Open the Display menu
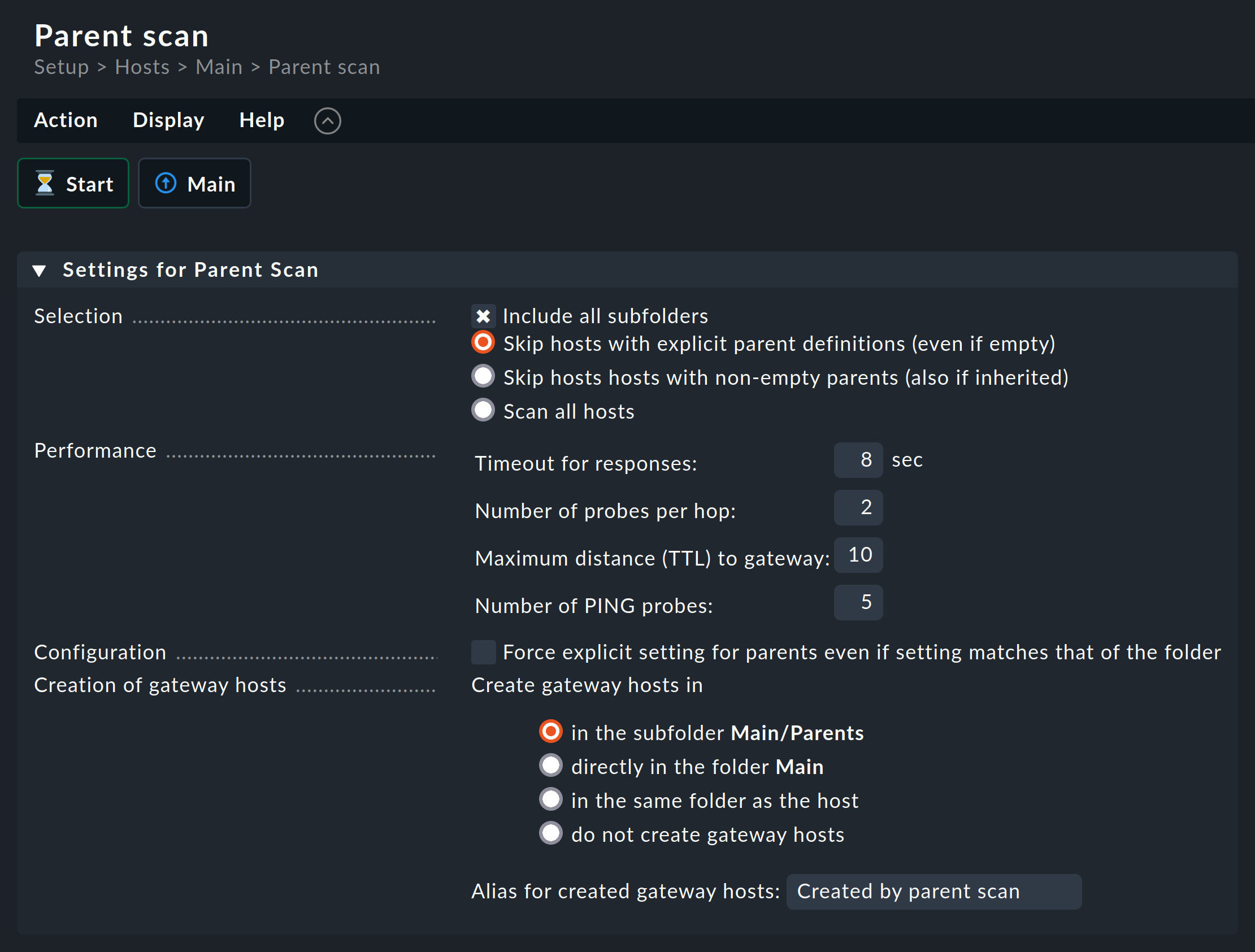The height and width of the screenshot is (952, 1255). tap(168, 120)
